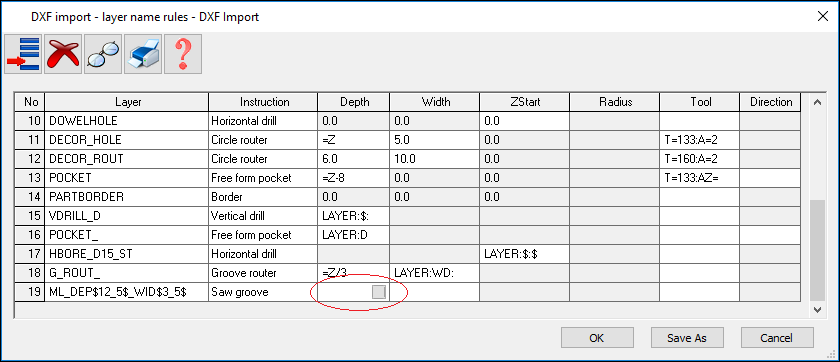Select row number 15
This screenshot has height=362, width=840.
coord(29,216)
